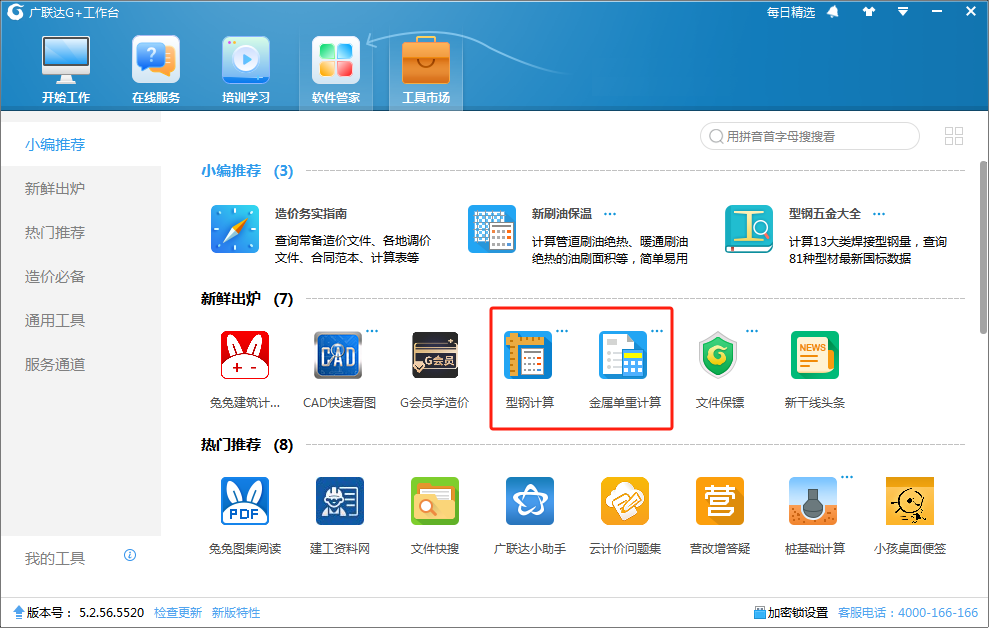Expand more options dots for CAD快速看图
This screenshot has height=628, width=989.
372,330
